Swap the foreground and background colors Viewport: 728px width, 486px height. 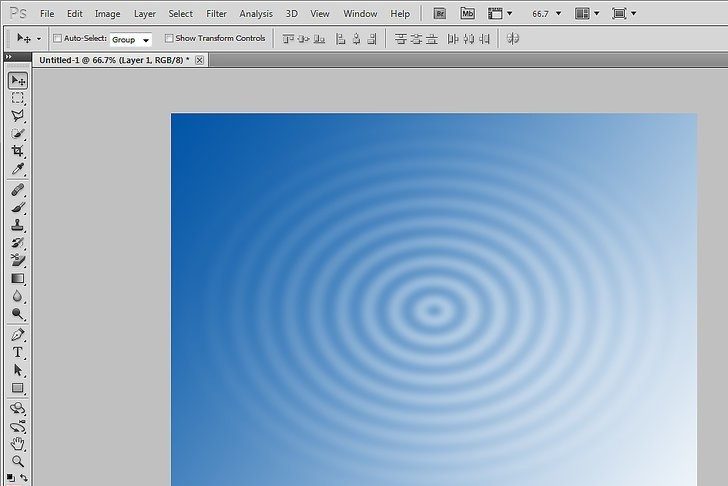pos(24,477)
